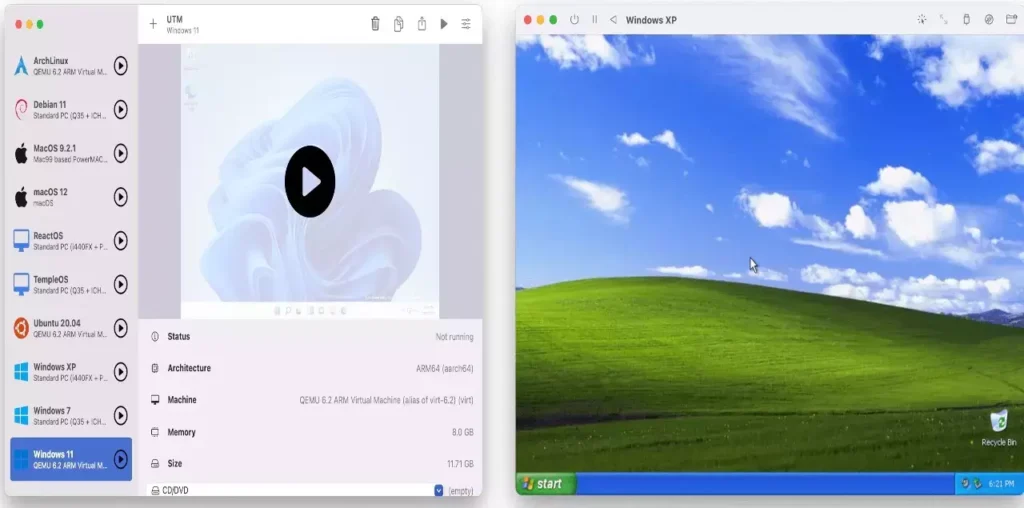Start the ReactOS VM with its play button
Image resolution: width=1024 pixels, height=508 pixels.
[x=120, y=241]
